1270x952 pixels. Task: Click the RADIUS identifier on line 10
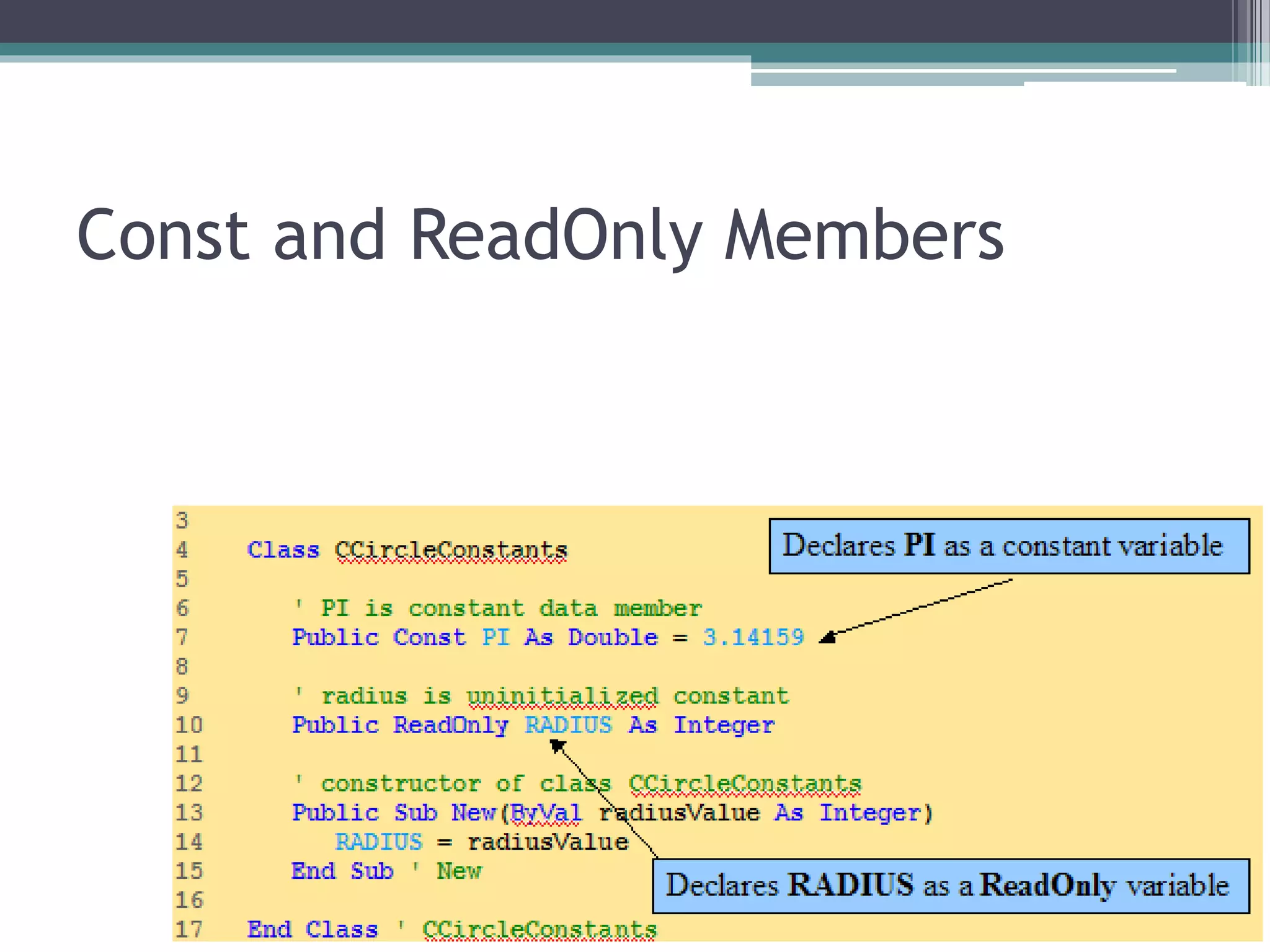(x=568, y=725)
